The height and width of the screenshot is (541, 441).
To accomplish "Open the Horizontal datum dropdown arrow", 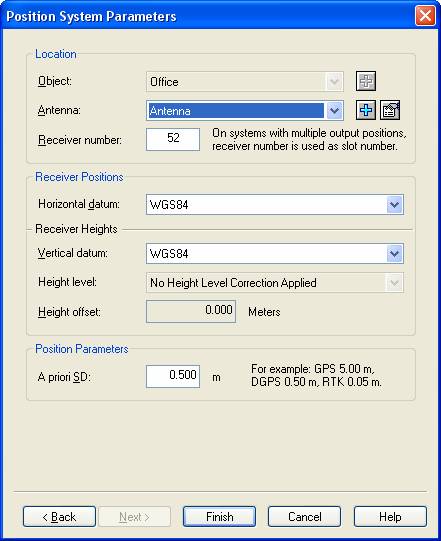I will click(x=394, y=205).
